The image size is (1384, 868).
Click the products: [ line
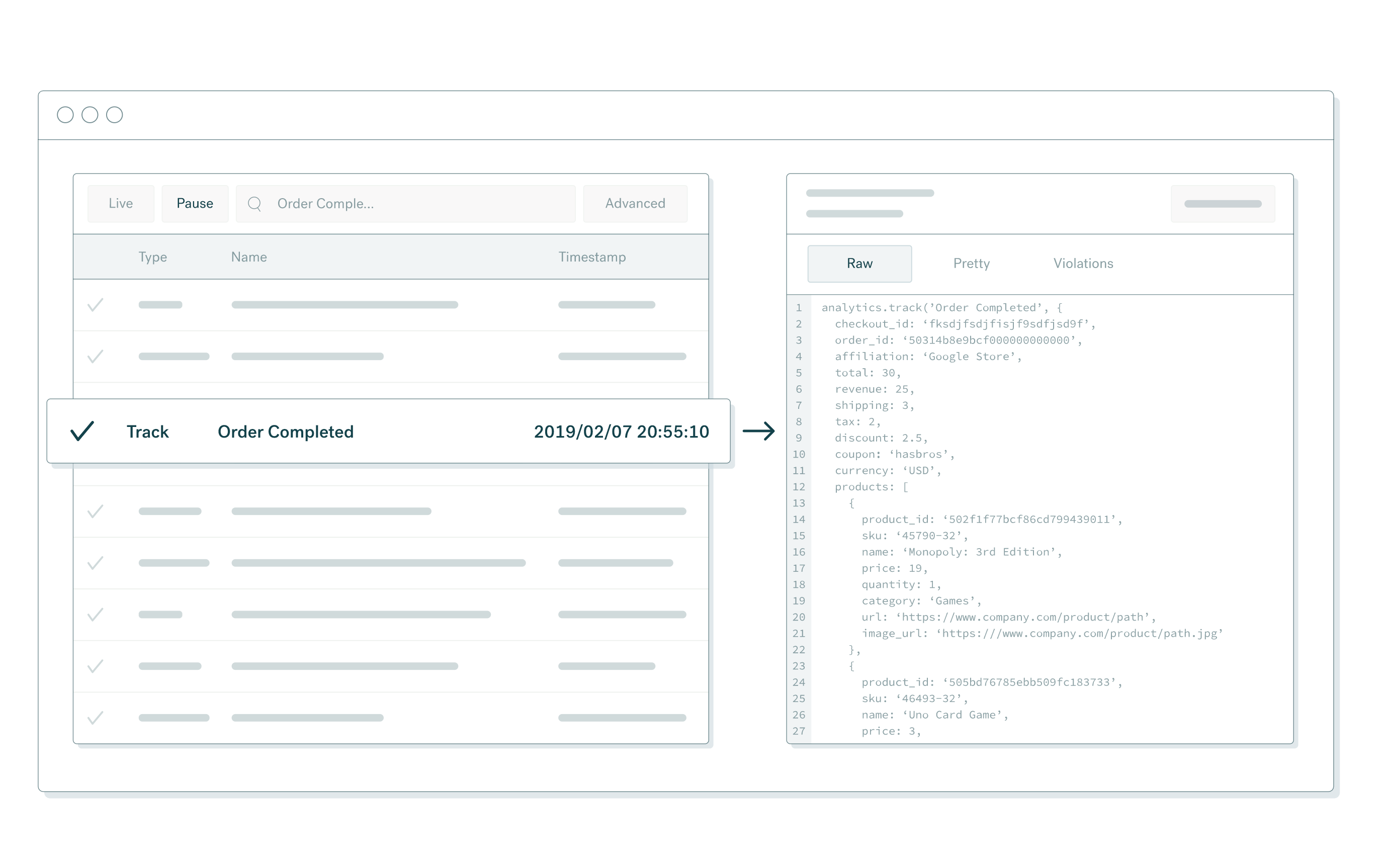(872, 487)
